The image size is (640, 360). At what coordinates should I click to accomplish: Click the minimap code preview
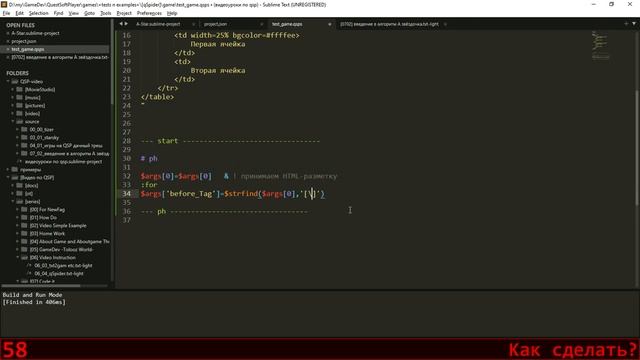600,45
